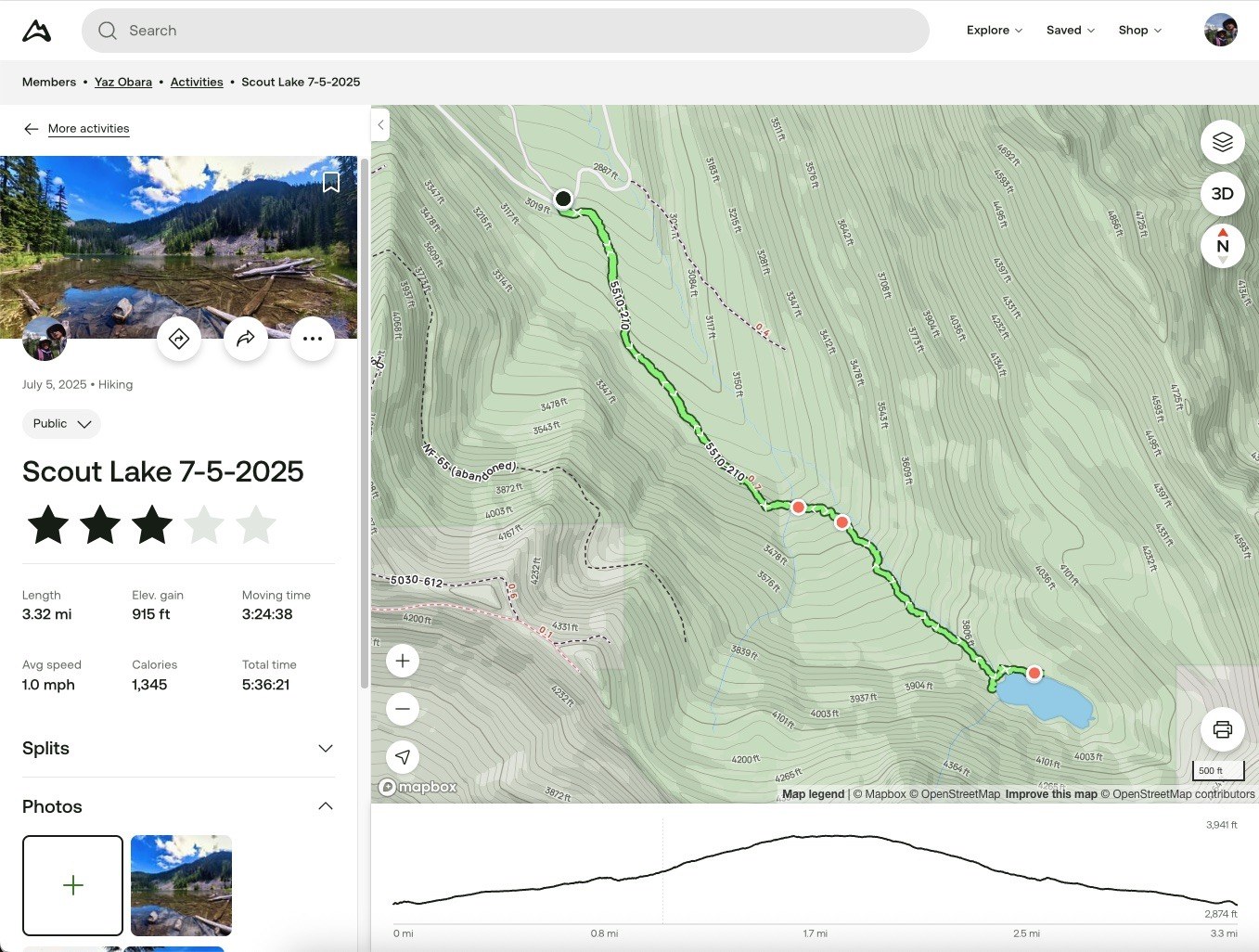
Task: Bookmark this activity photo
Action: (331, 182)
